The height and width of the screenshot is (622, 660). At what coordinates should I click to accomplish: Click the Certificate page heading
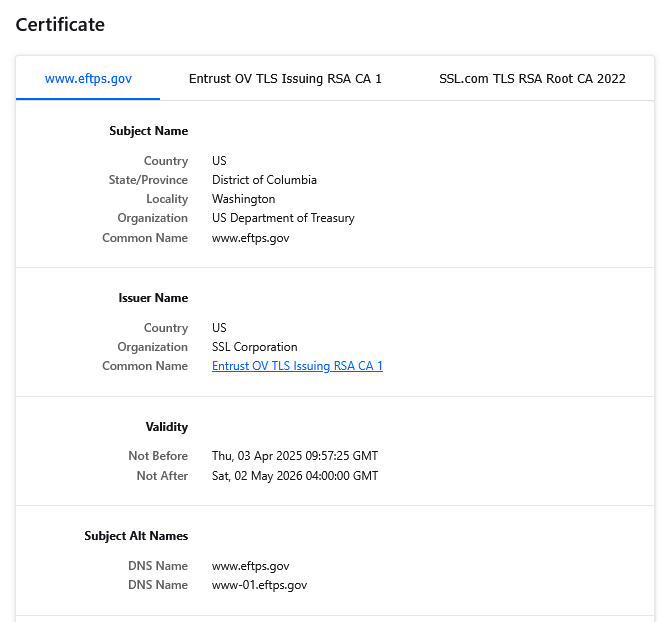point(60,24)
